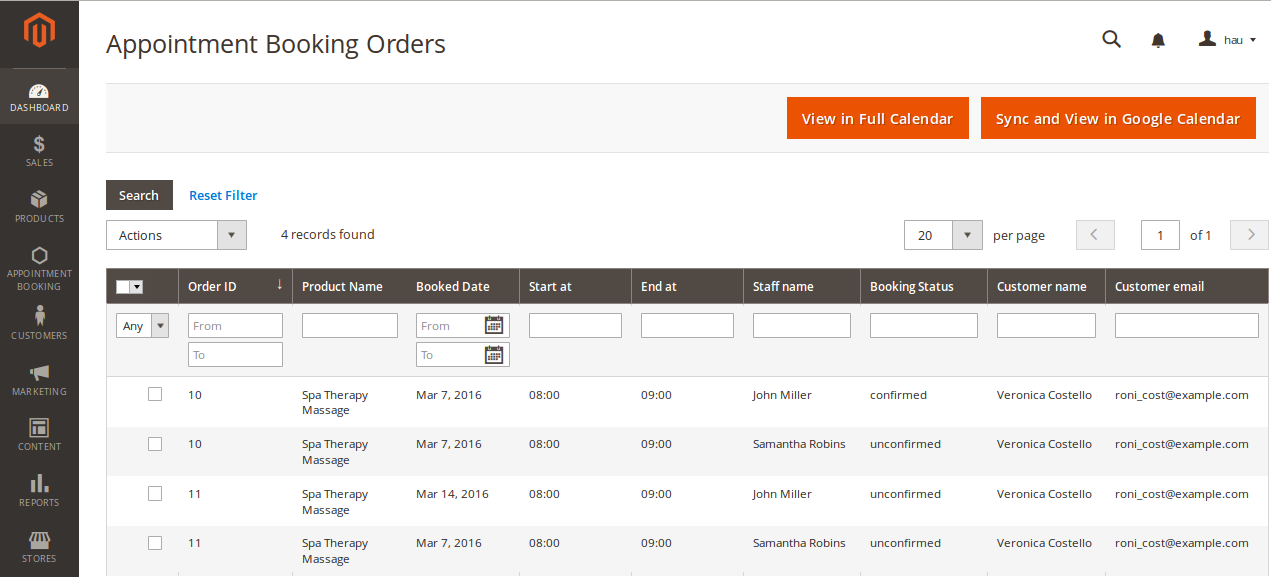Click the Magento logo icon
Image resolution: width=1271 pixels, height=577 pixels.
(x=39, y=32)
